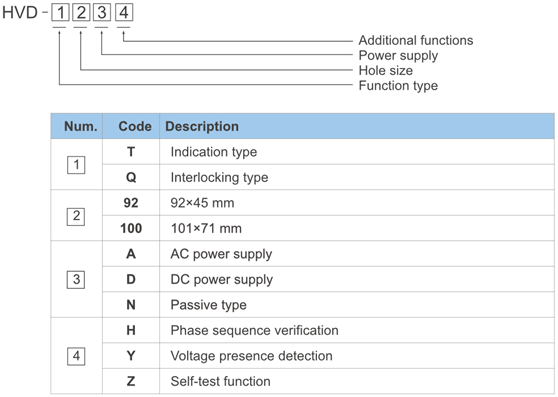Click the 'Num.' column header

(81, 126)
